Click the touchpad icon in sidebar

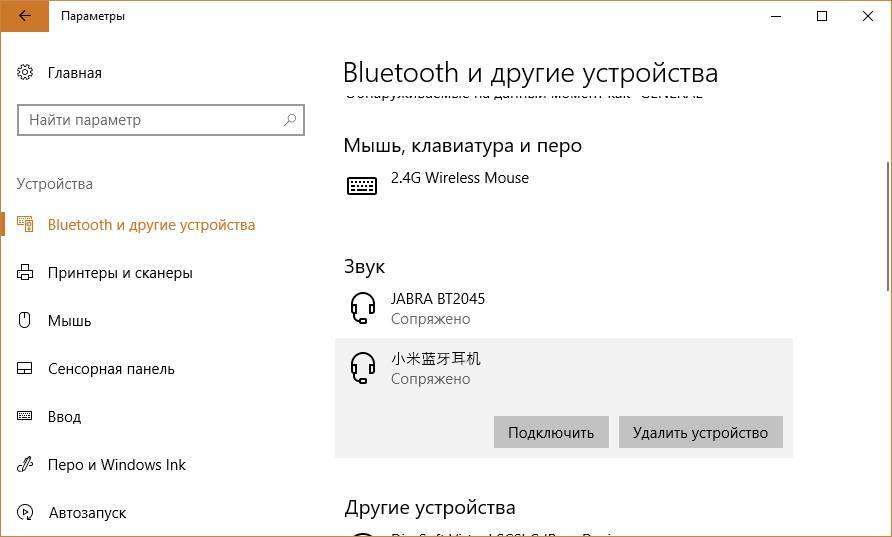pos(26,369)
